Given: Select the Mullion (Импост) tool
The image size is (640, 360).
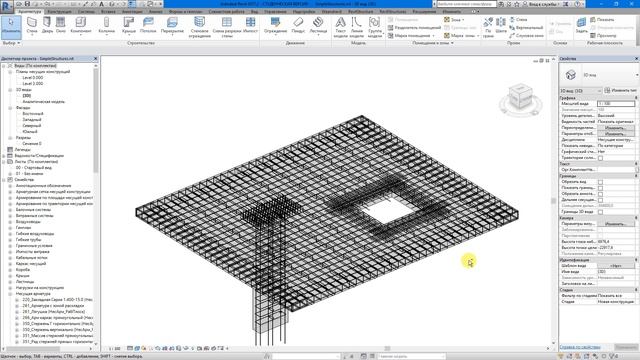Looking at the screenshot, I should pyautogui.click(x=250, y=25).
